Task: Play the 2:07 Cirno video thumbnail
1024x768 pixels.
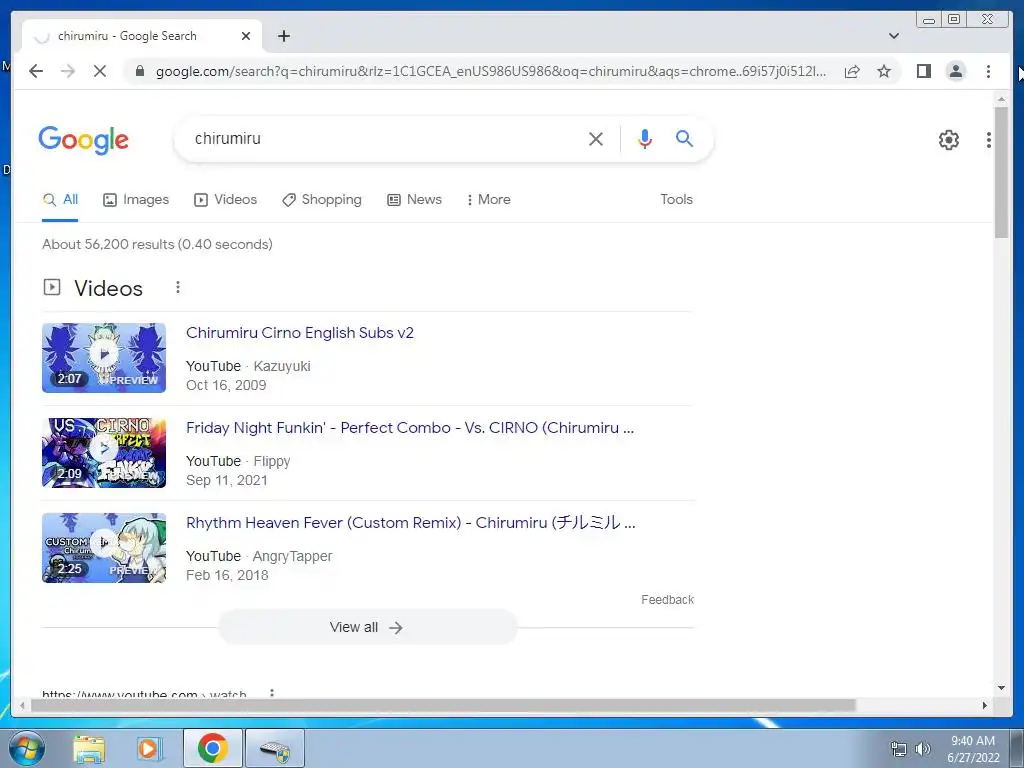Action: (x=104, y=358)
